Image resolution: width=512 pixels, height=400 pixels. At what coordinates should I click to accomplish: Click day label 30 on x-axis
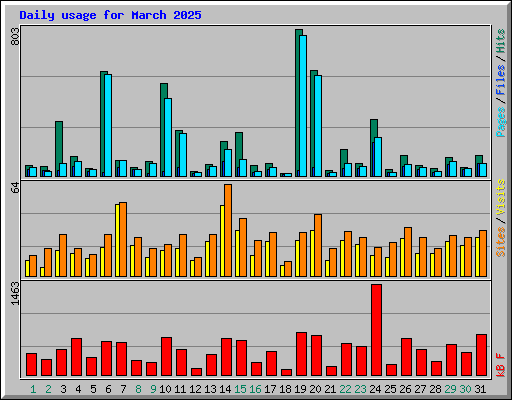coord(465,389)
